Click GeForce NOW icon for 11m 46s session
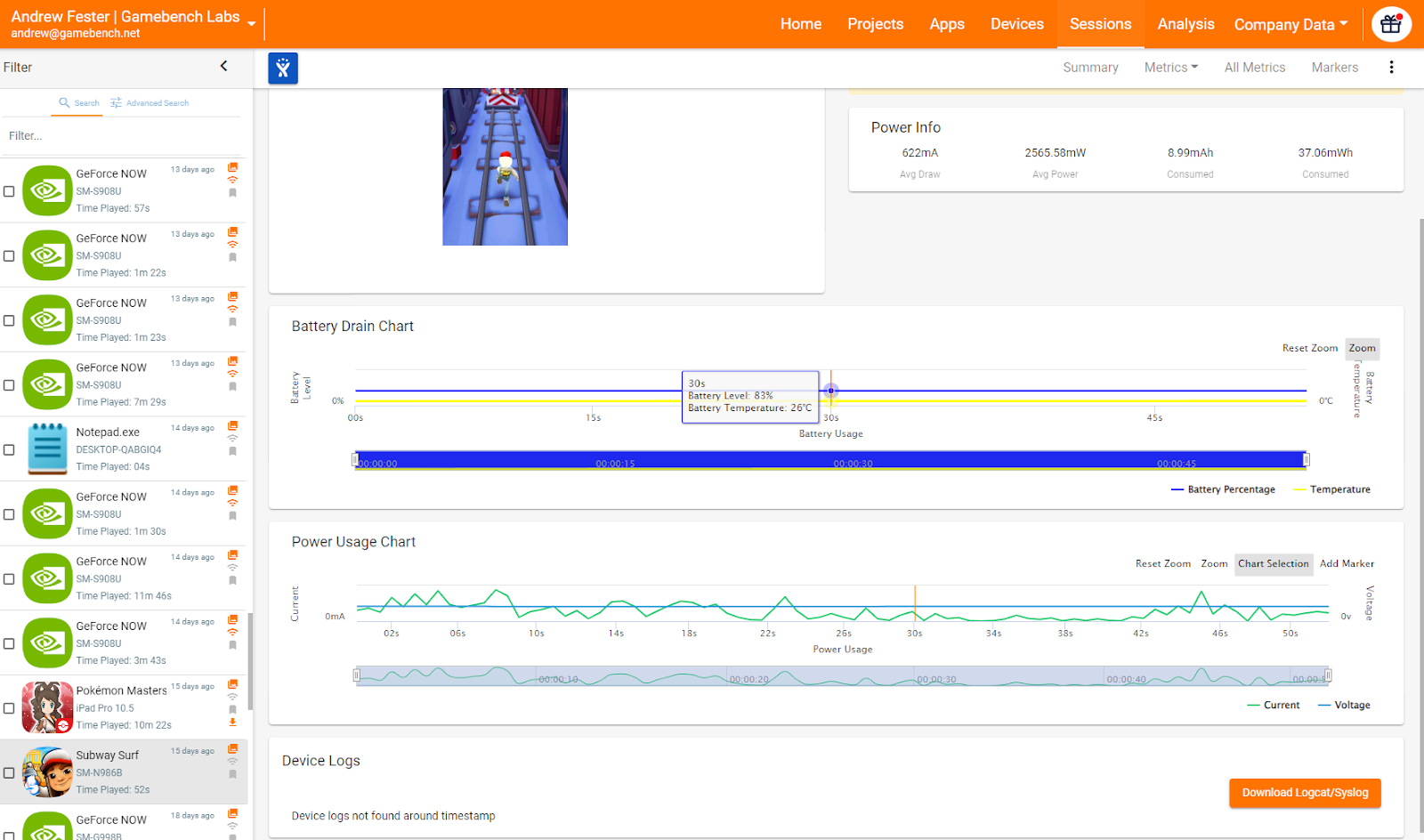1424x840 pixels. click(47, 578)
